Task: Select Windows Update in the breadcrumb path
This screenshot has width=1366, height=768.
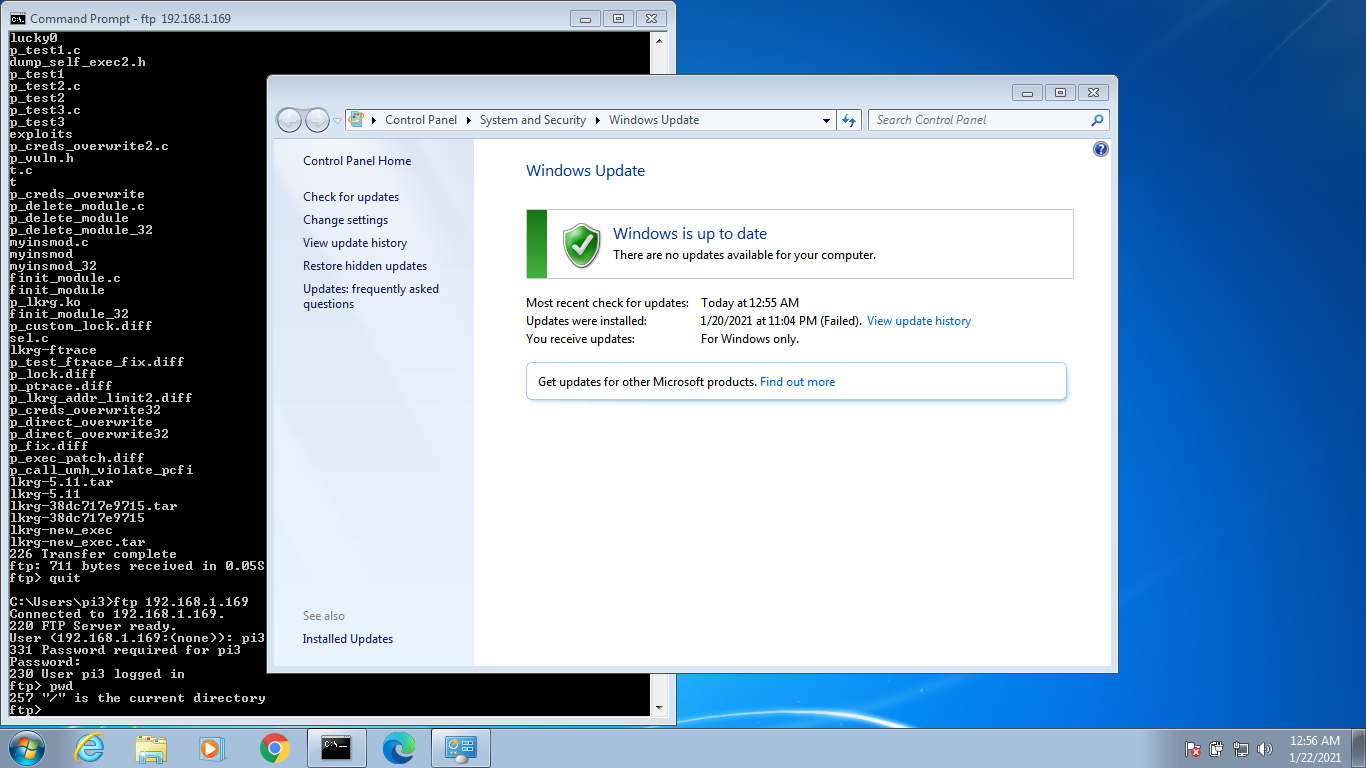Action: point(654,120)
